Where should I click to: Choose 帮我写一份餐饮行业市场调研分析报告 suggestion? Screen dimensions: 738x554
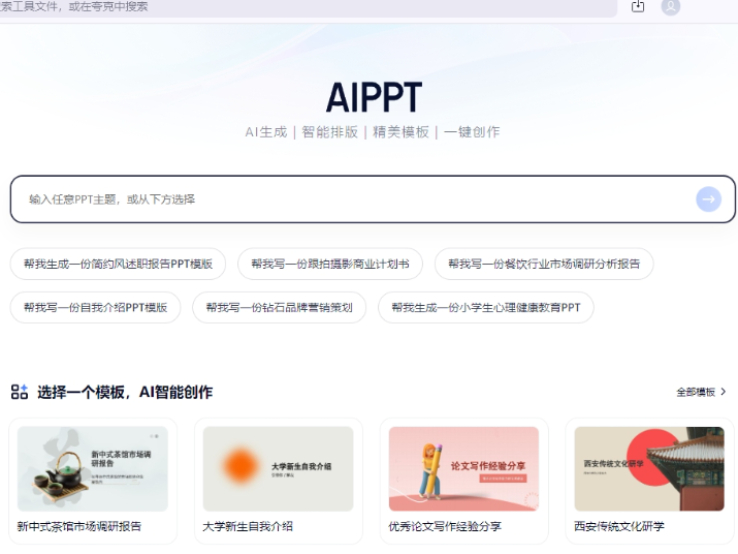pyautogui.click(x=544, y=264)
